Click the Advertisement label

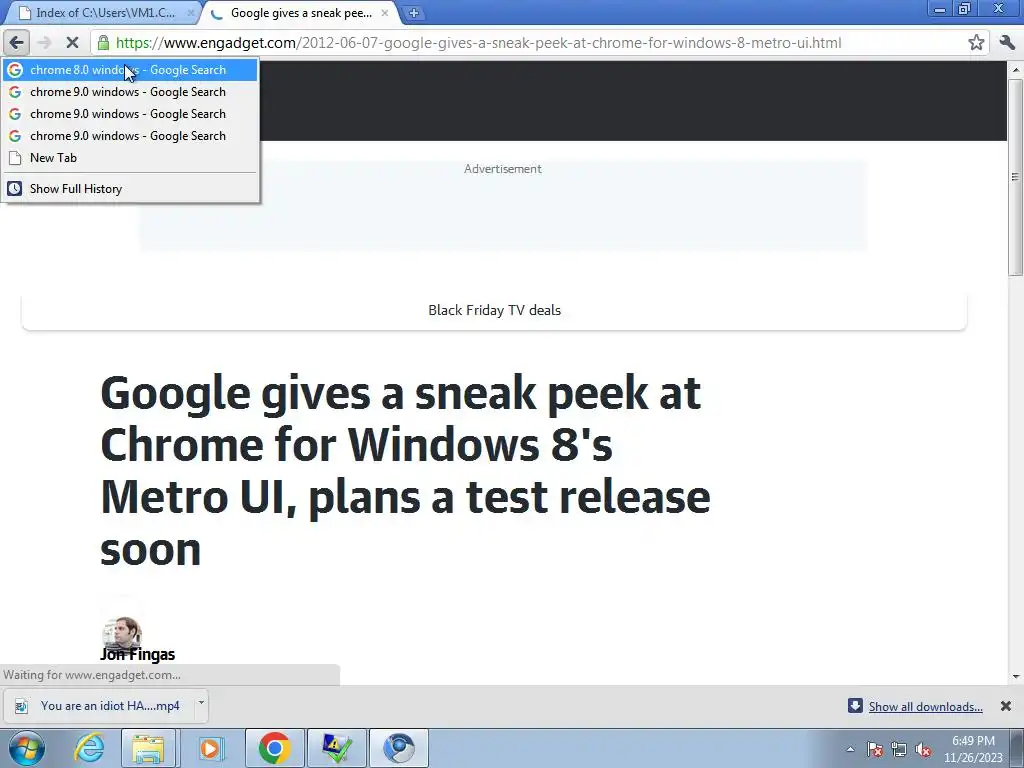point(503,168)
